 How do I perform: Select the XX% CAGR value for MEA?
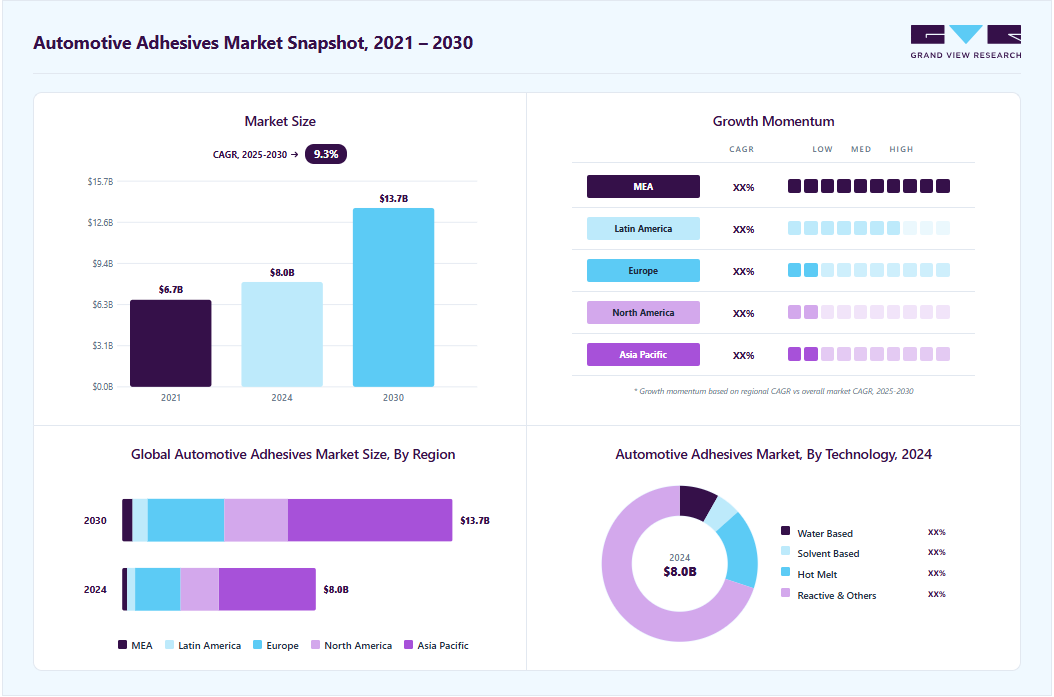pyautogui.click(x=743, y=188)
